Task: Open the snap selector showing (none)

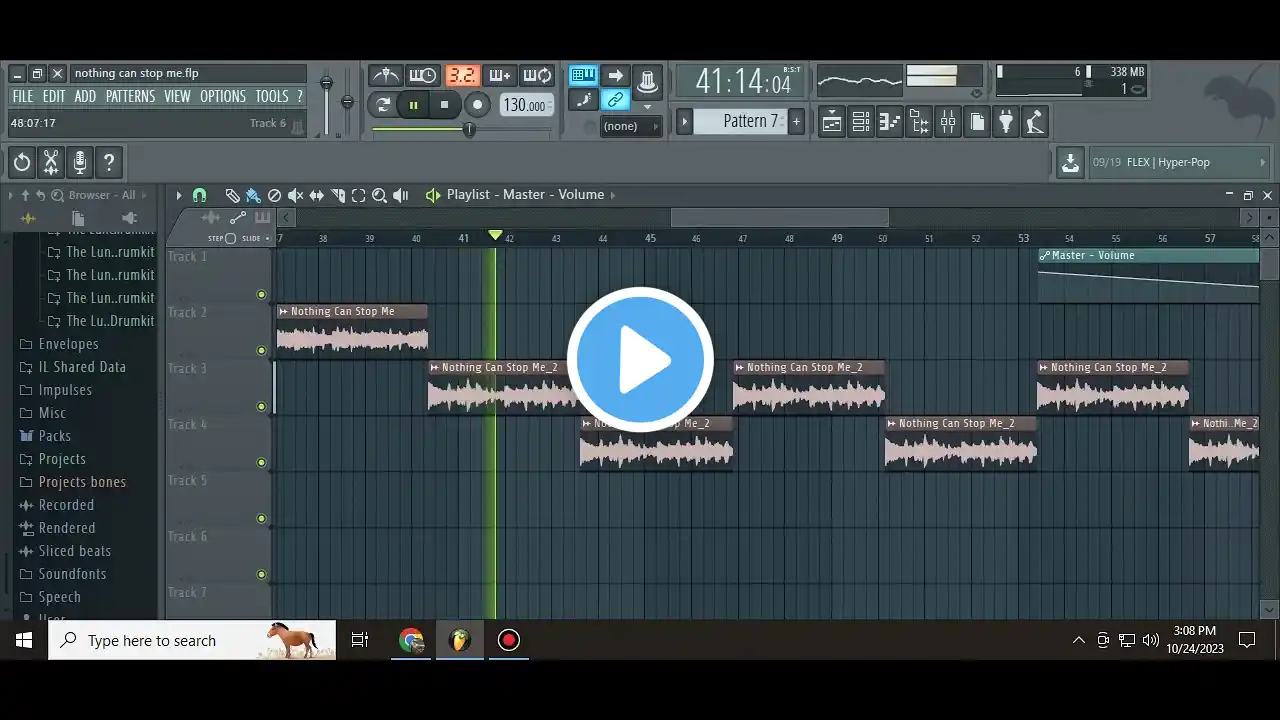Action: click(630, 126)
